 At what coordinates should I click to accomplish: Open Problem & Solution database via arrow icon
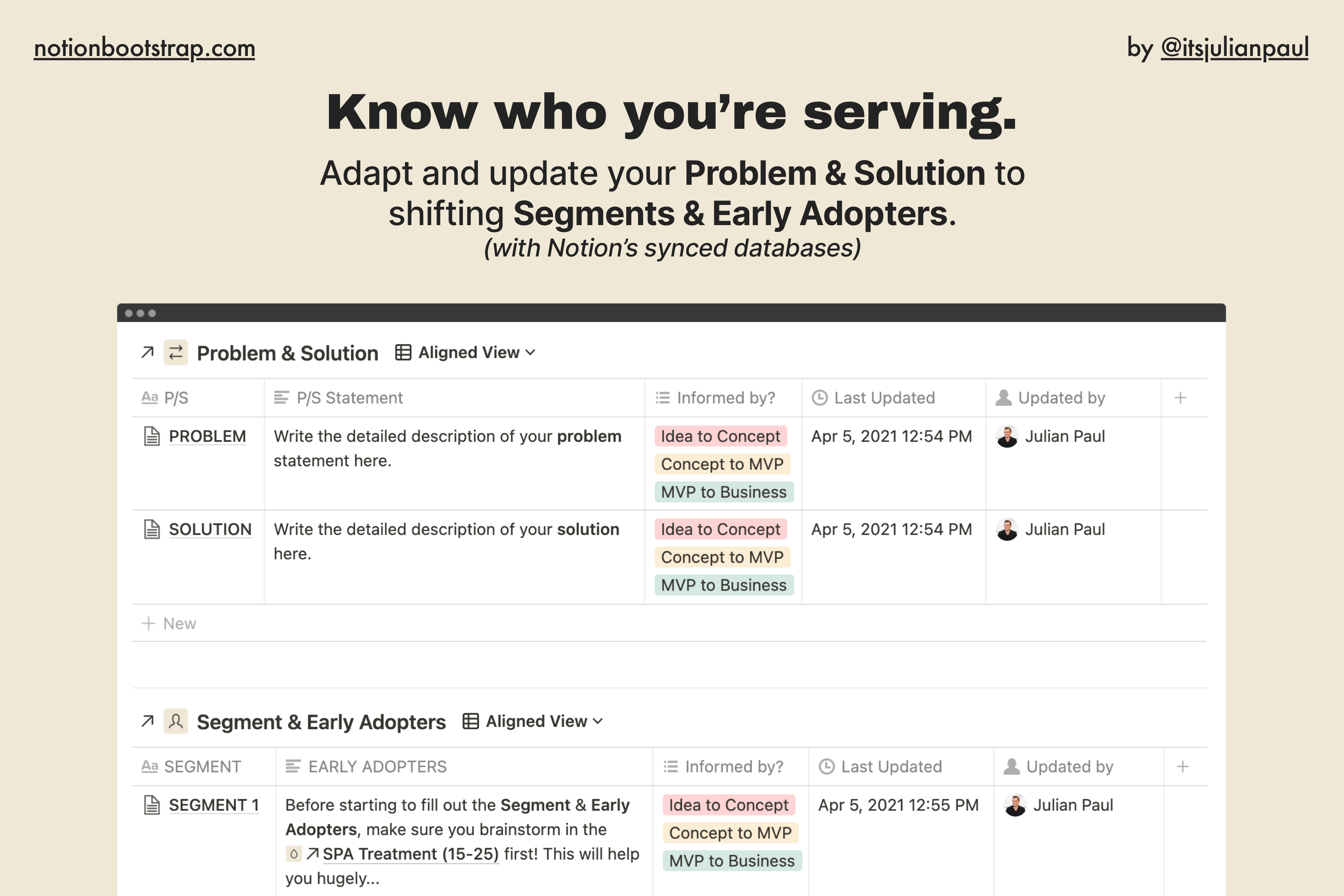click(x=147, y=352)
